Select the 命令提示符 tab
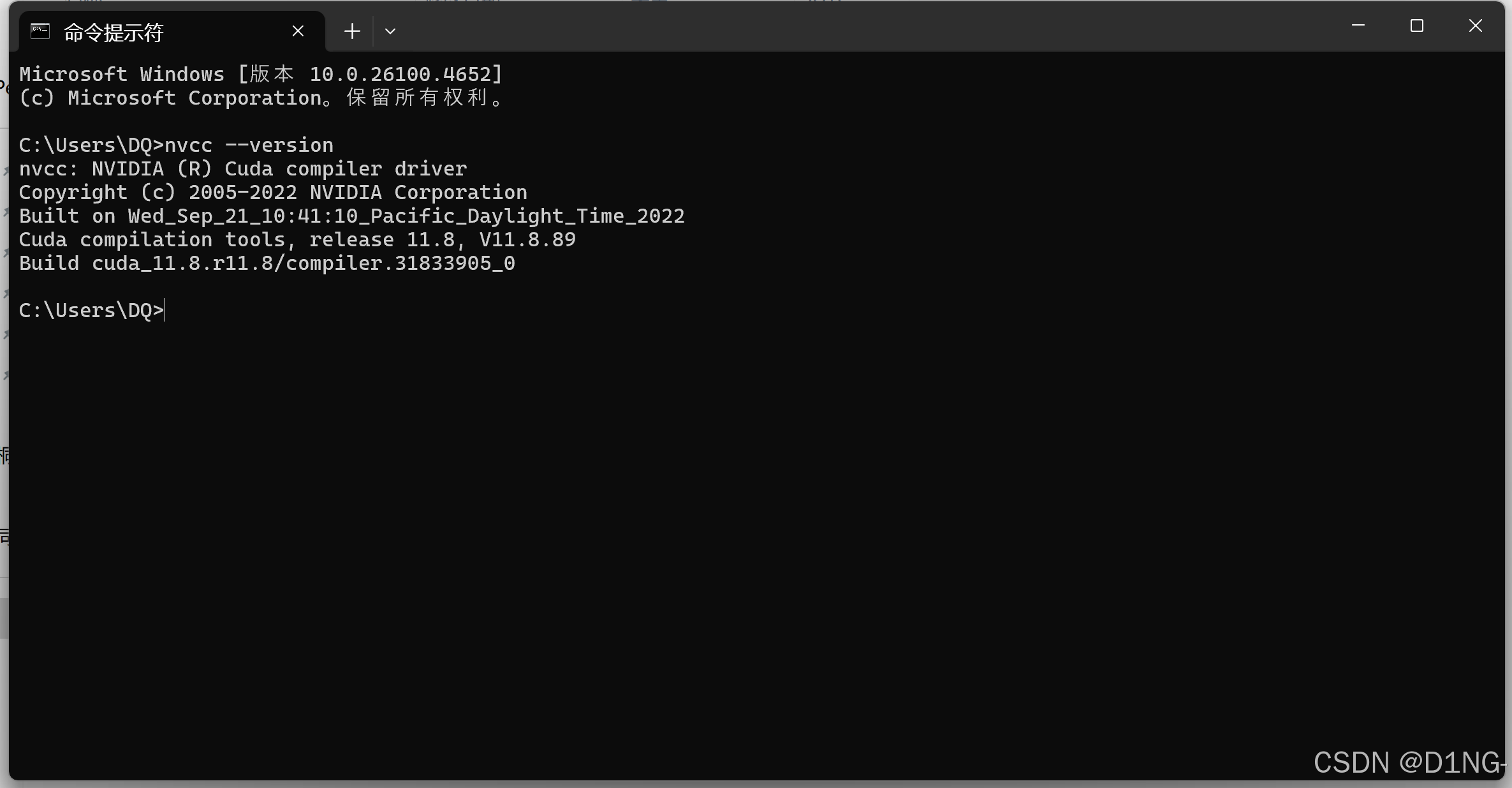This screenshot has height=788, width=1512. click(x=128, y=31)
